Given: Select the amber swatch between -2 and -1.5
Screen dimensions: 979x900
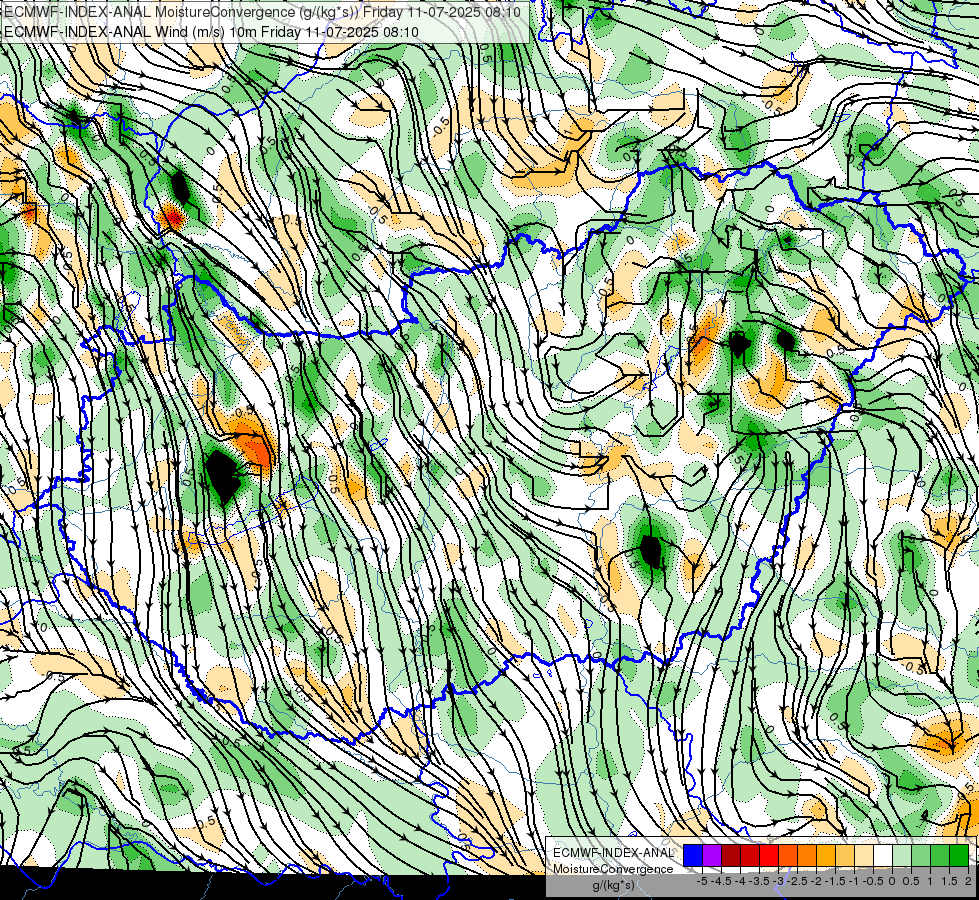Looking at the screenshot, I should coord(826,856).
